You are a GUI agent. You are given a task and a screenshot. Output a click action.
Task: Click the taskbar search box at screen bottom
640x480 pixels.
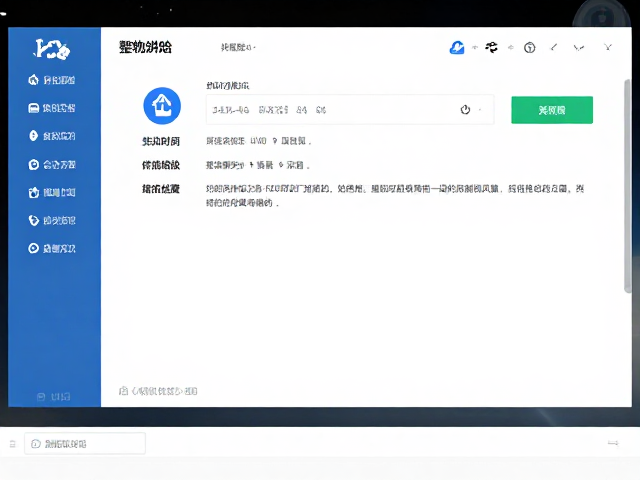pos(85,443)
